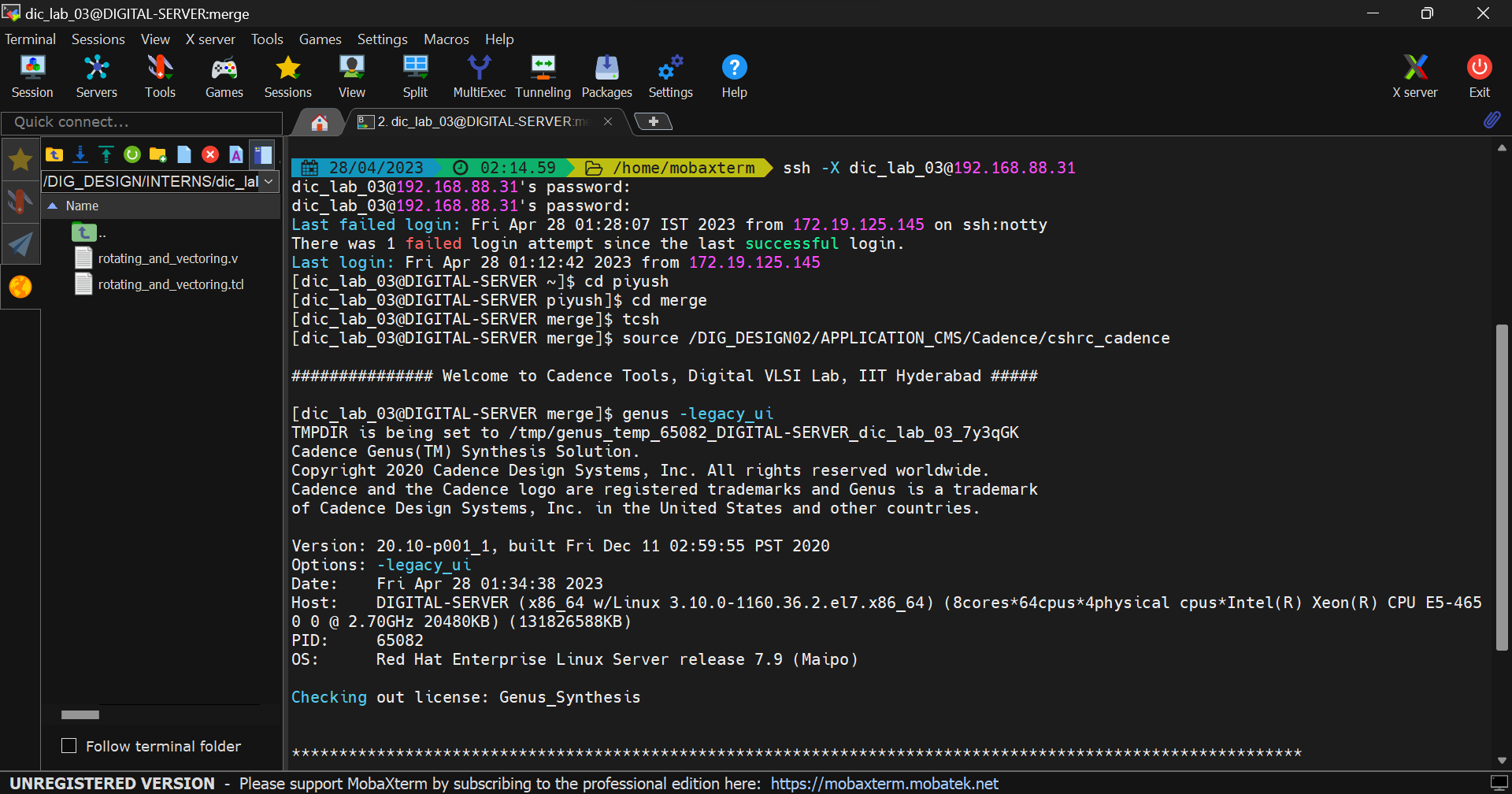Open the Tunneling tool
The width and height of the screenshot is (1512, 794).
click(x=543, y=76)
